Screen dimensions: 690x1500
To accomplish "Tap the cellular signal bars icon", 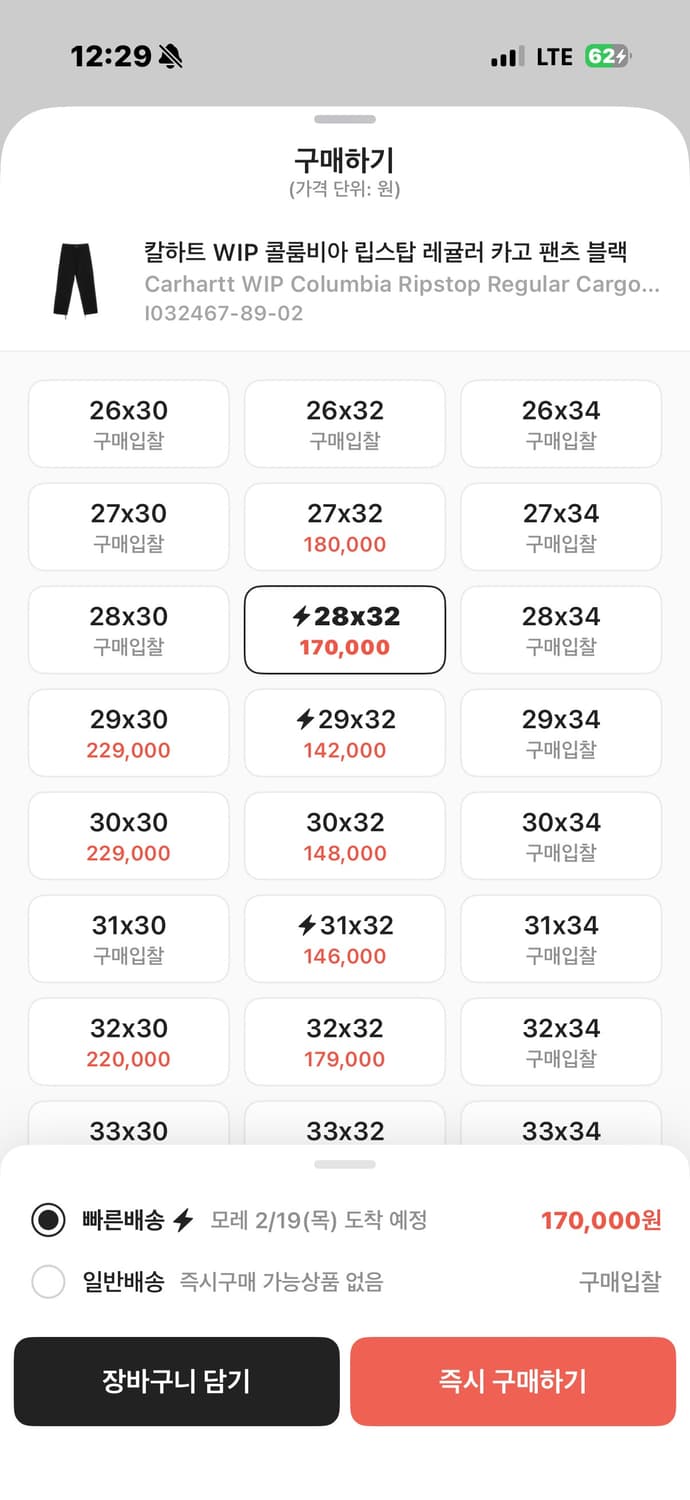I will coord(507,58).
